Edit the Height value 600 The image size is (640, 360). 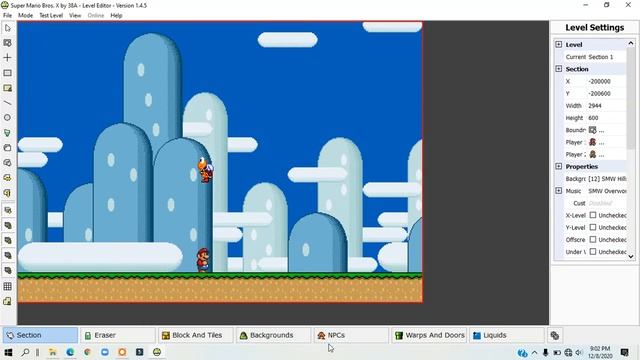coord(606,118)
